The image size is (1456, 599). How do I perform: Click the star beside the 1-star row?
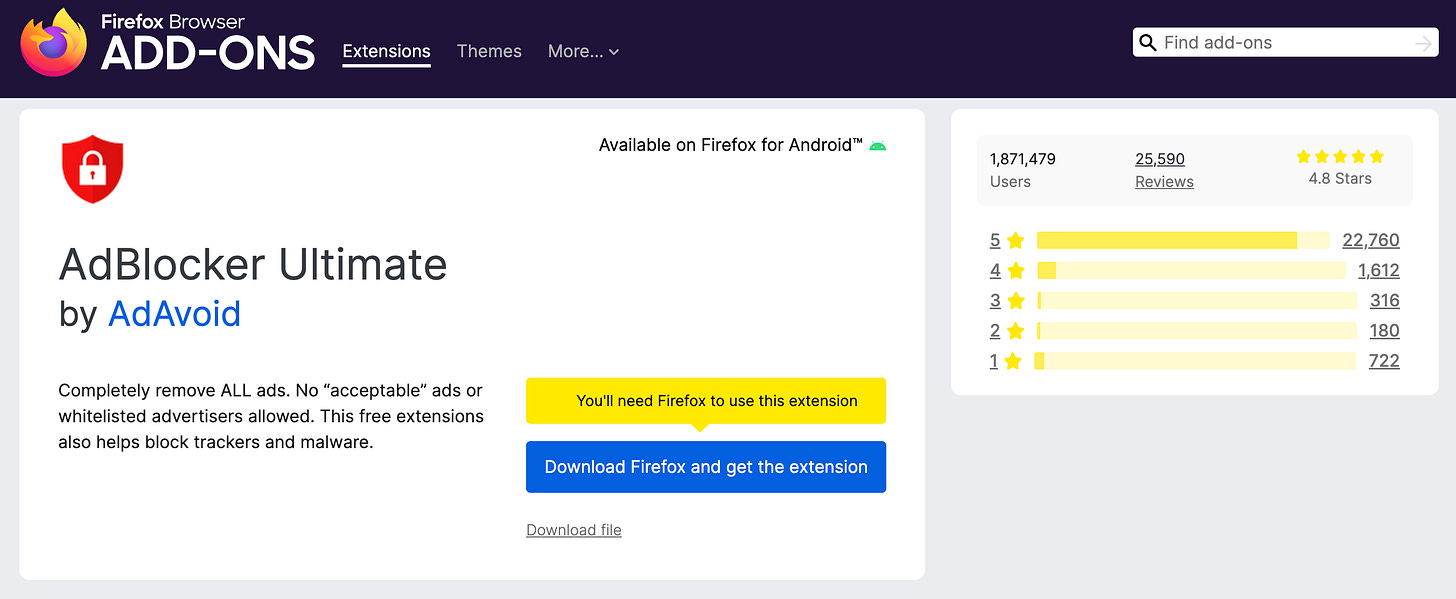tap(1015, 361)
